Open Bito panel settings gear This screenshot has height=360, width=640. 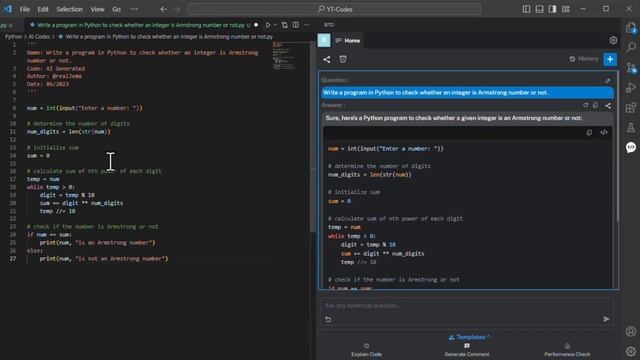tap(613, 40)
